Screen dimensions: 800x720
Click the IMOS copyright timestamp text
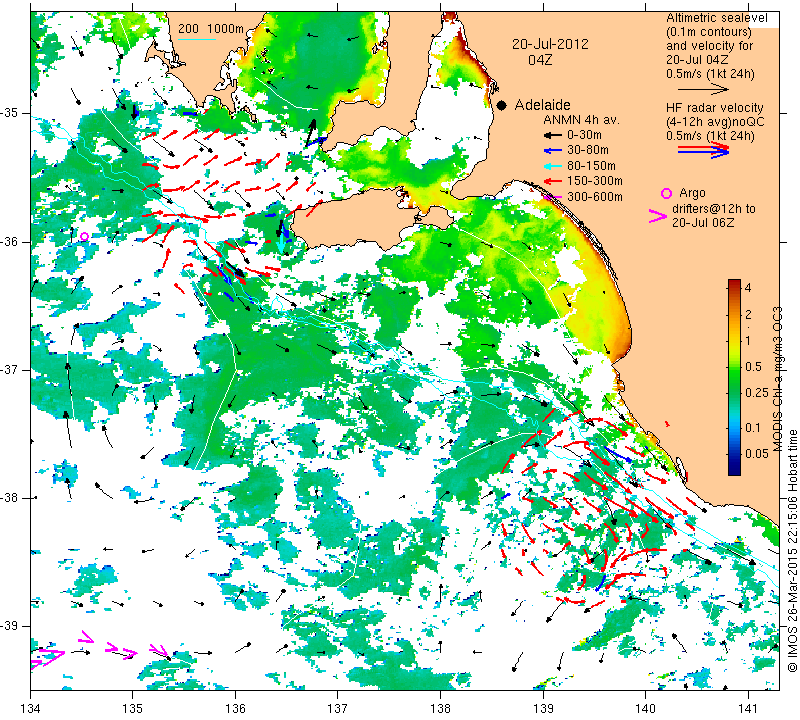[793, 551]
